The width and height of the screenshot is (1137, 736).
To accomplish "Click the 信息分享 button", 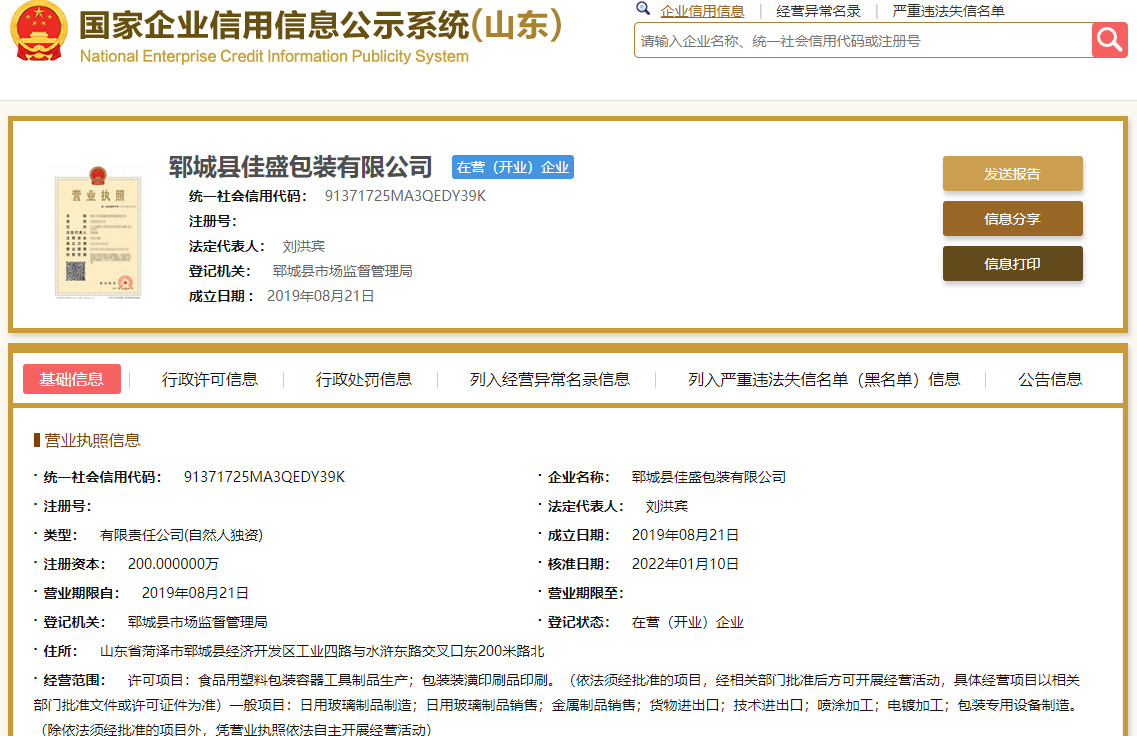I will click(1012, 219).
